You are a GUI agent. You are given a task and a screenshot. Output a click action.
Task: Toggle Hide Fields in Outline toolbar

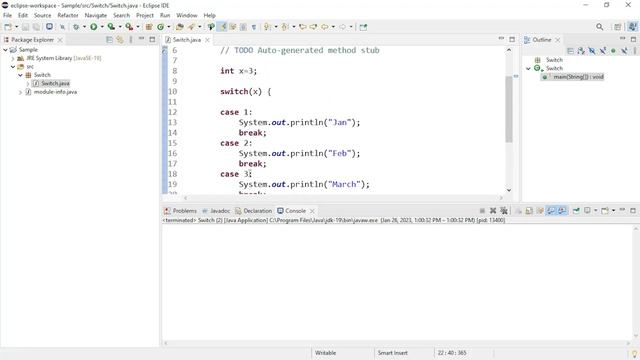tap(591, 51)
